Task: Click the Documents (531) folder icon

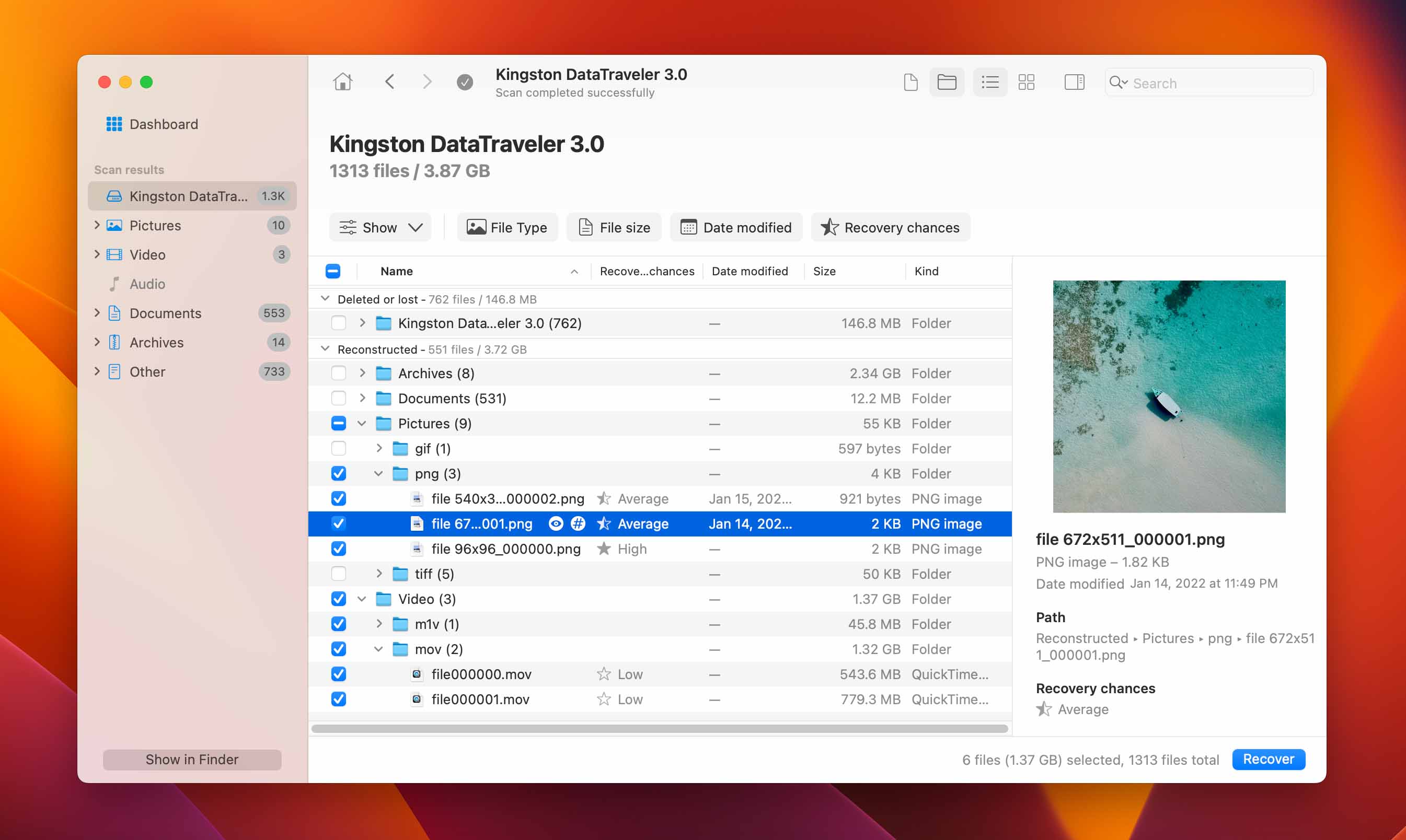Action: 384,399
